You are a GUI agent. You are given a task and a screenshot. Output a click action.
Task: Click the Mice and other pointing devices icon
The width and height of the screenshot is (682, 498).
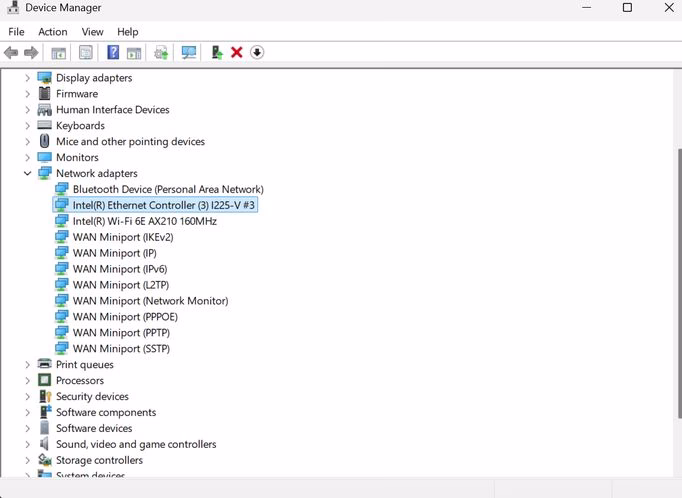[x=44, y=141]
